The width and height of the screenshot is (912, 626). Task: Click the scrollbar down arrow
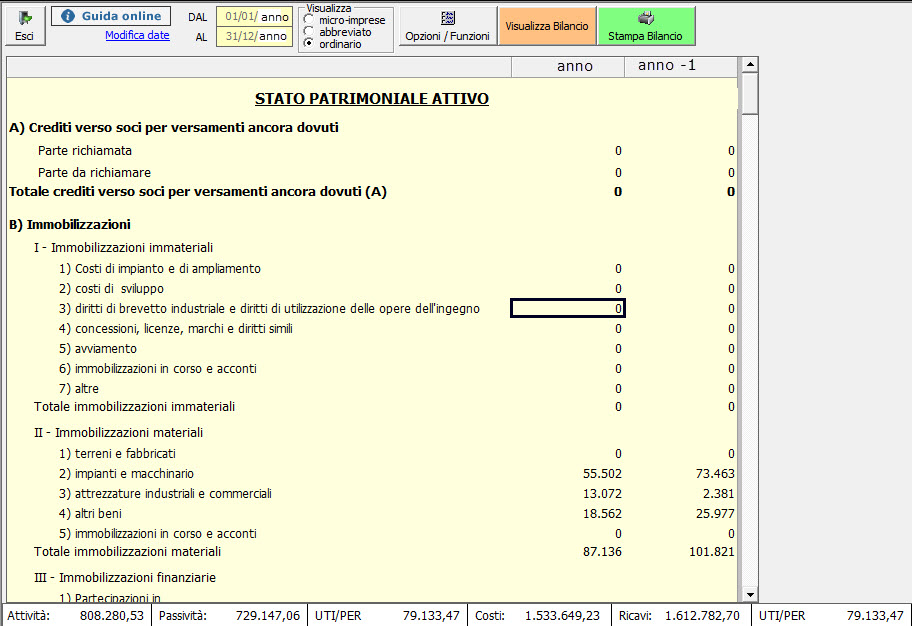(x=749, y=593)
